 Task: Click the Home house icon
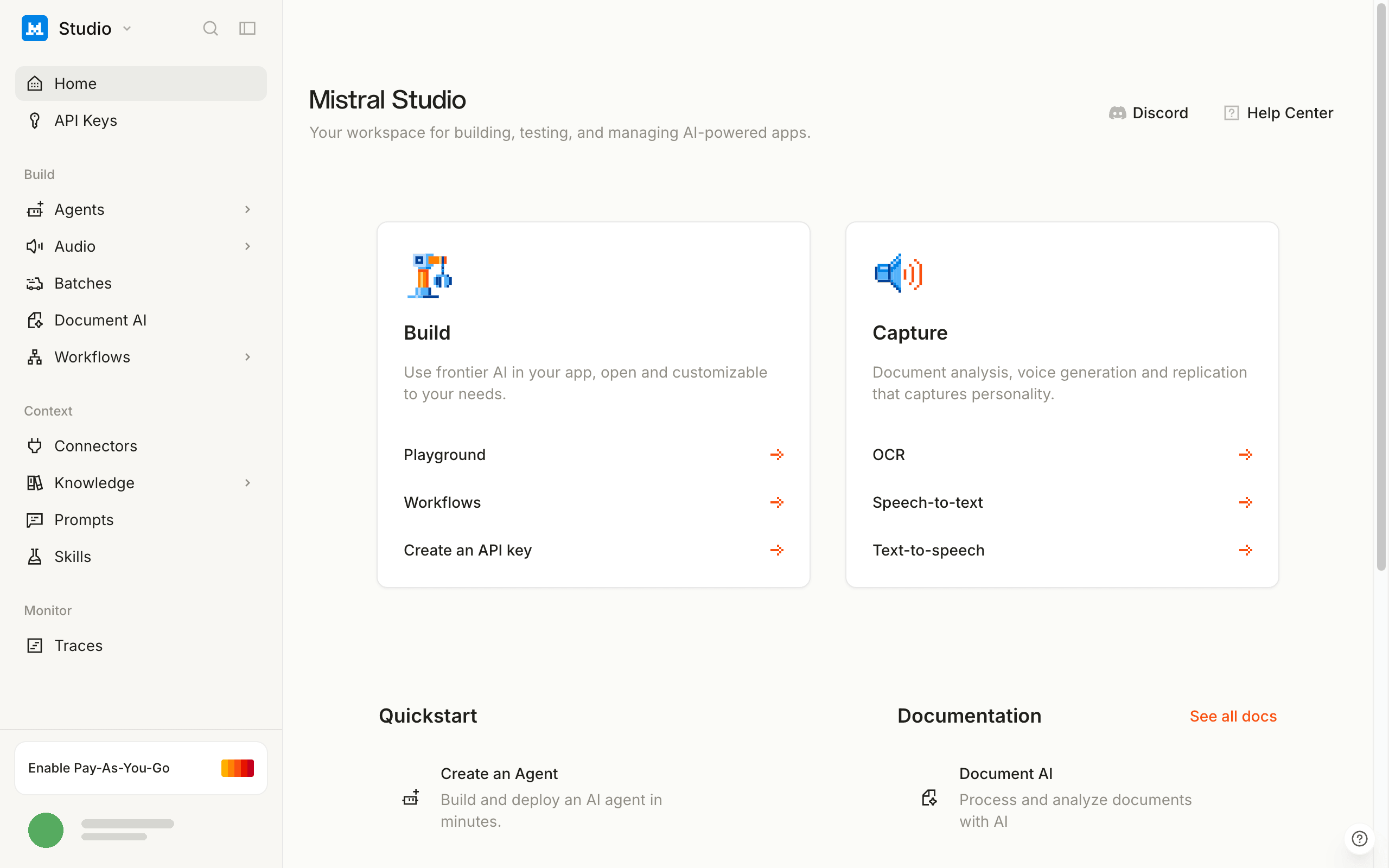pyautogui.click(x=35, y=84)
